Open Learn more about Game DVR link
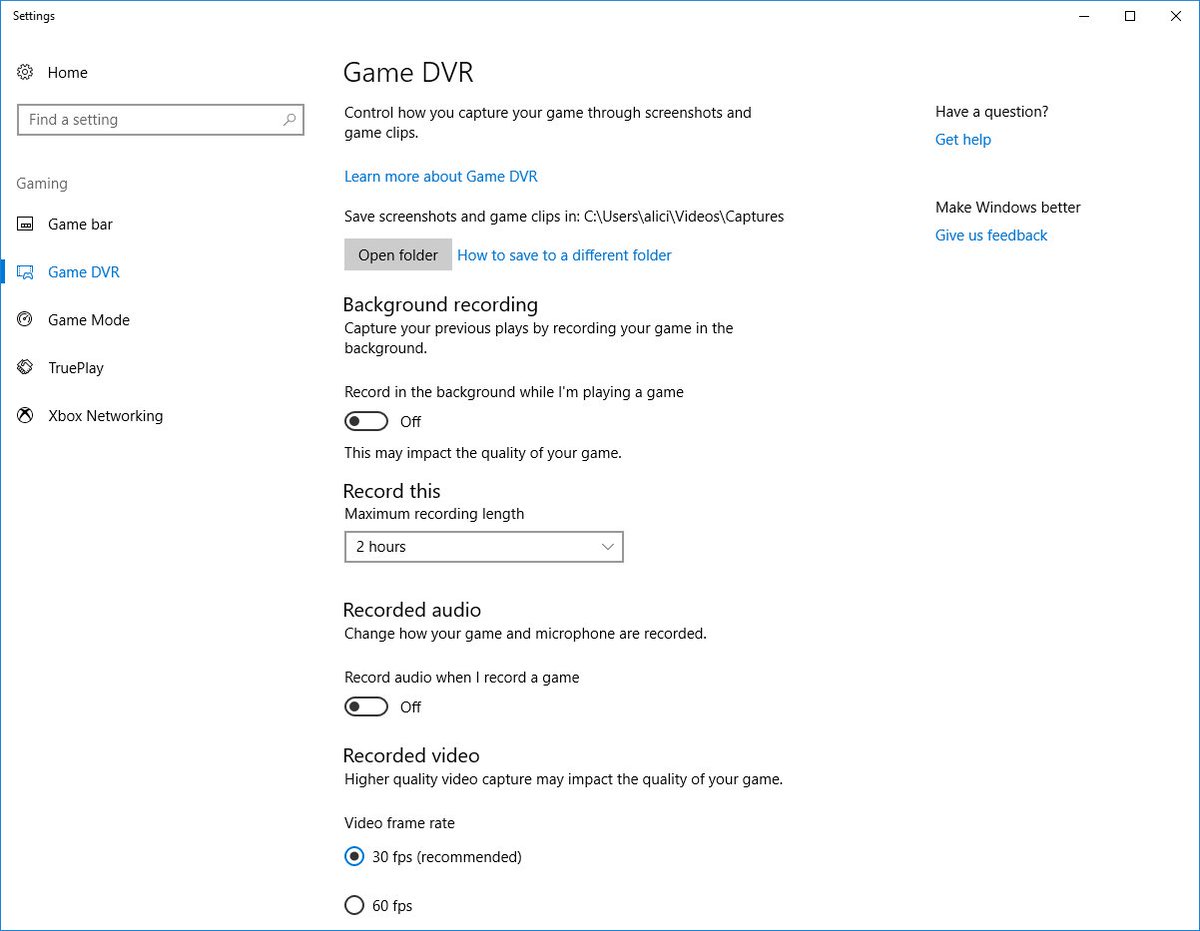Screen dimensions: 1200x931 point(441,176)
